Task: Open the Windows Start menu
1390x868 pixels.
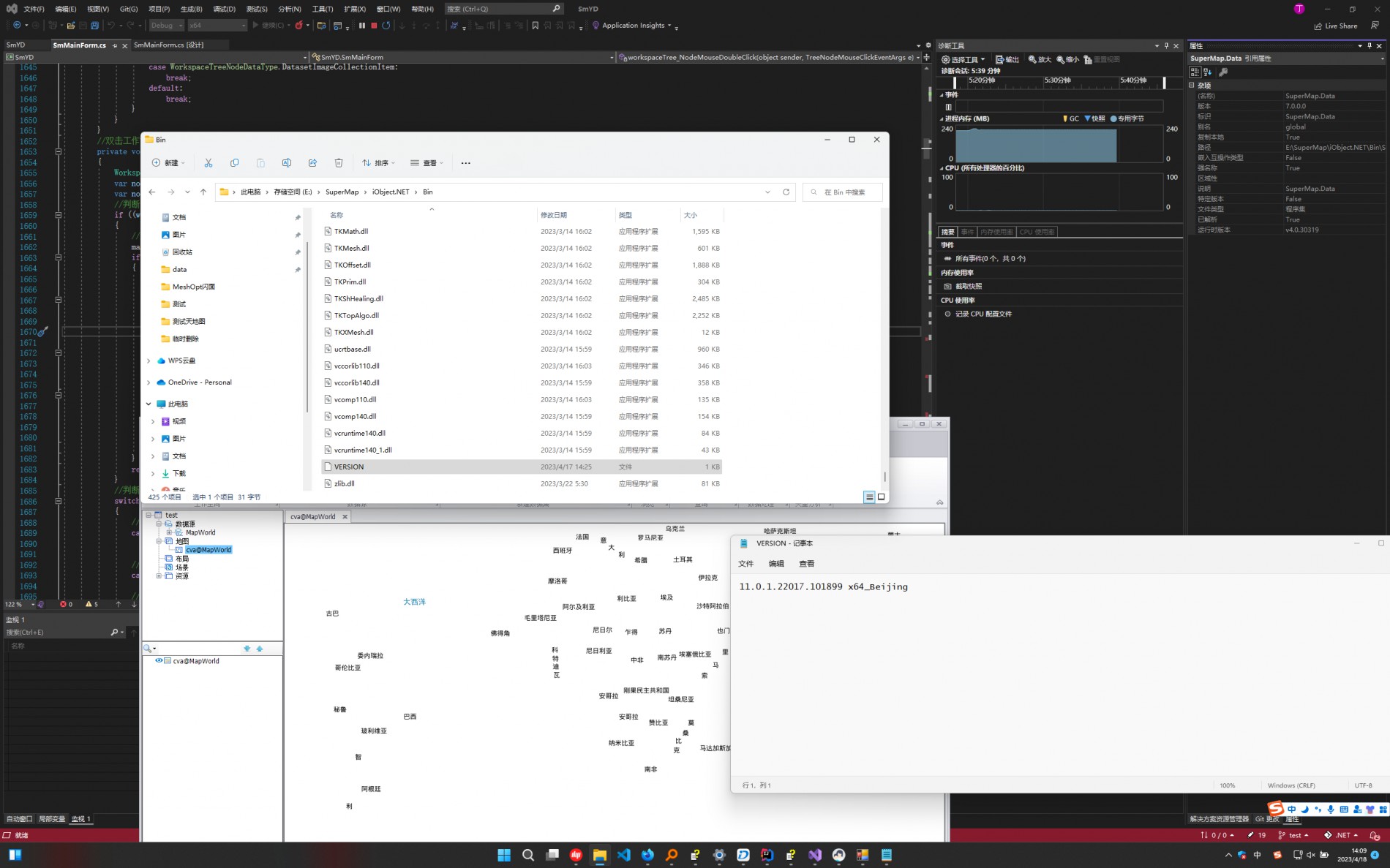Action: tap(504, 855)
